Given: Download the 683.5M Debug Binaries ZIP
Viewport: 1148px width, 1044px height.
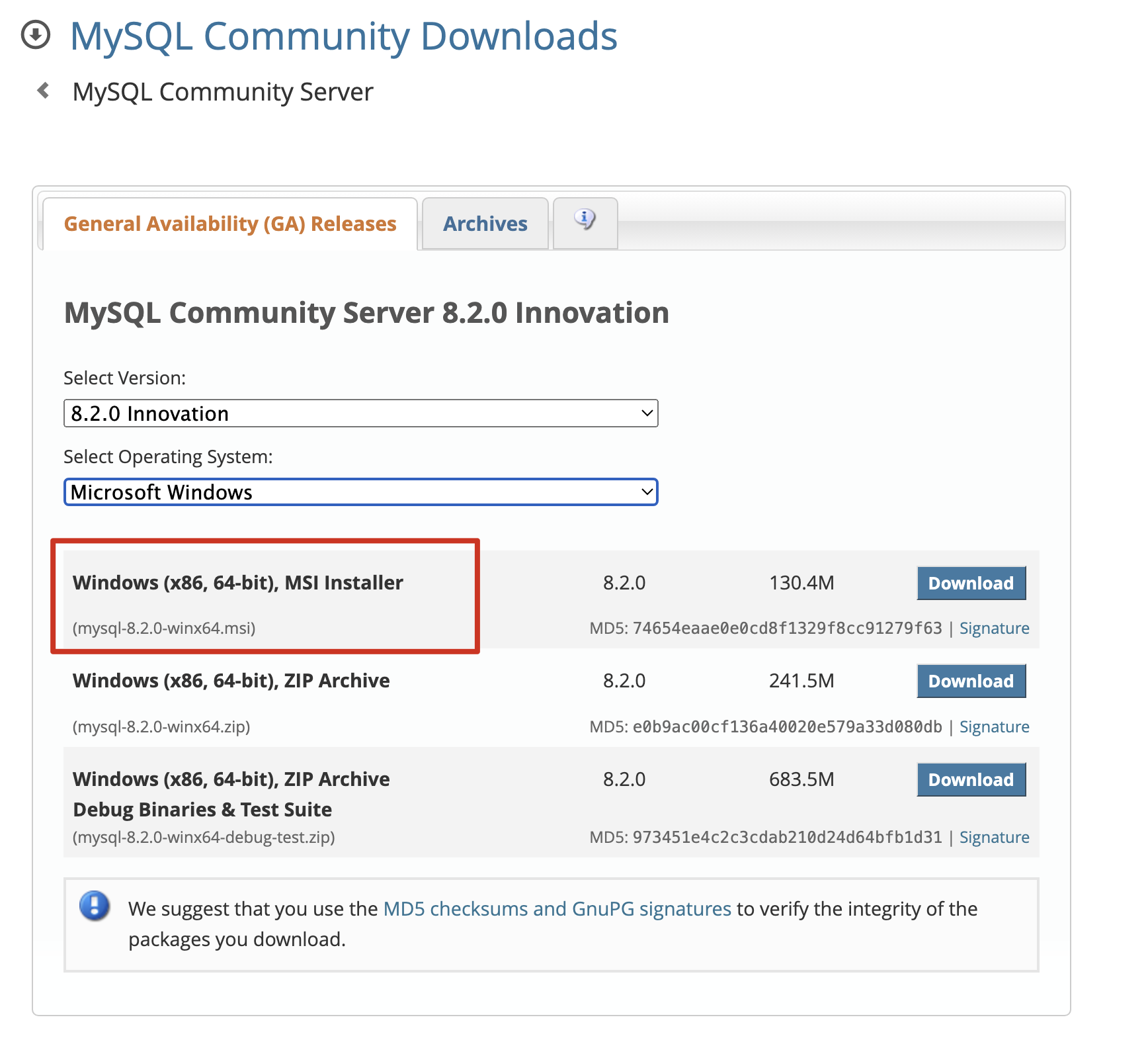Looking at the screenshot, I should (x=970, y=779).
